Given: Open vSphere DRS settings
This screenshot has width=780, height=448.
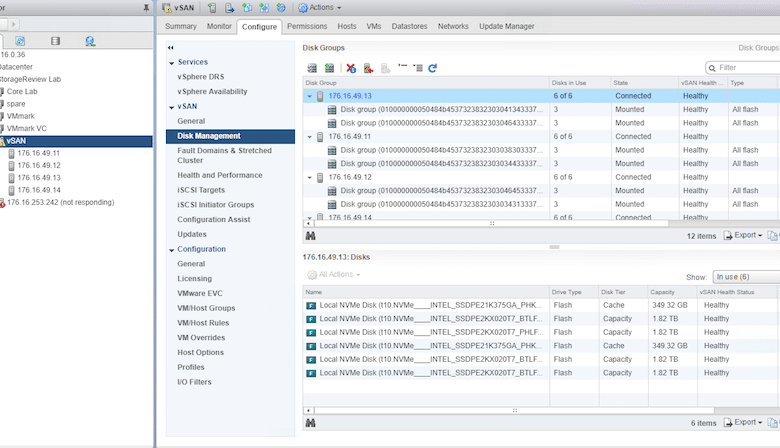Looking at the screenshot, I should coord(200,77).
